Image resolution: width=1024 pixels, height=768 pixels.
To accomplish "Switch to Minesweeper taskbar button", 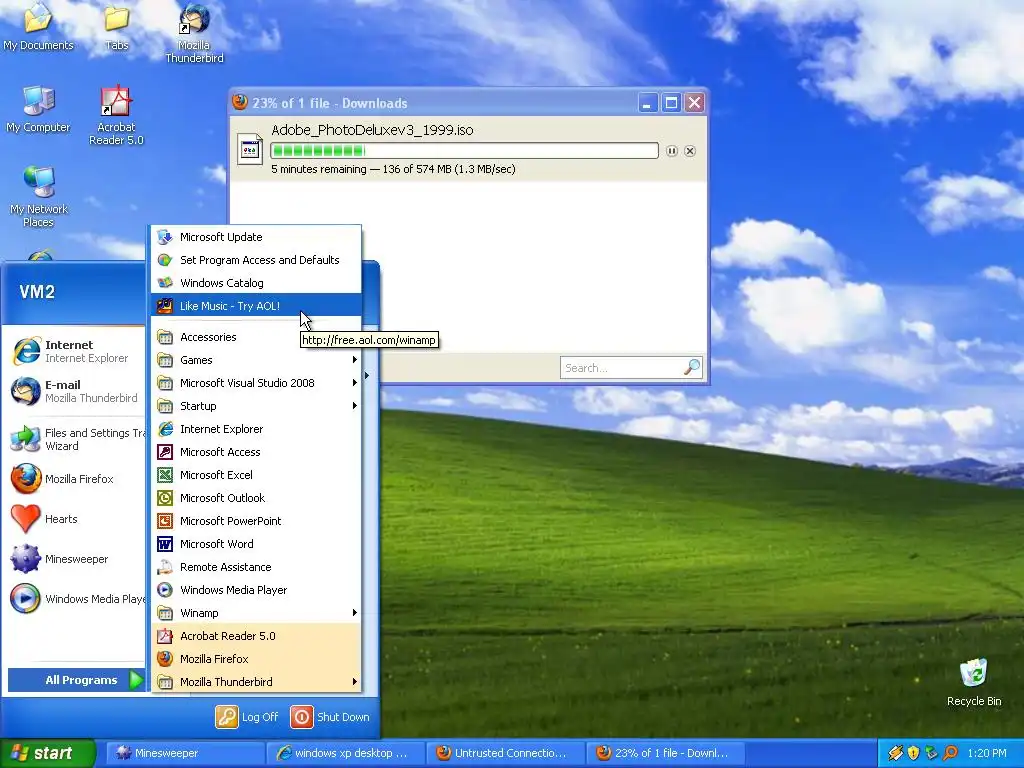I will tap(185, 754).
